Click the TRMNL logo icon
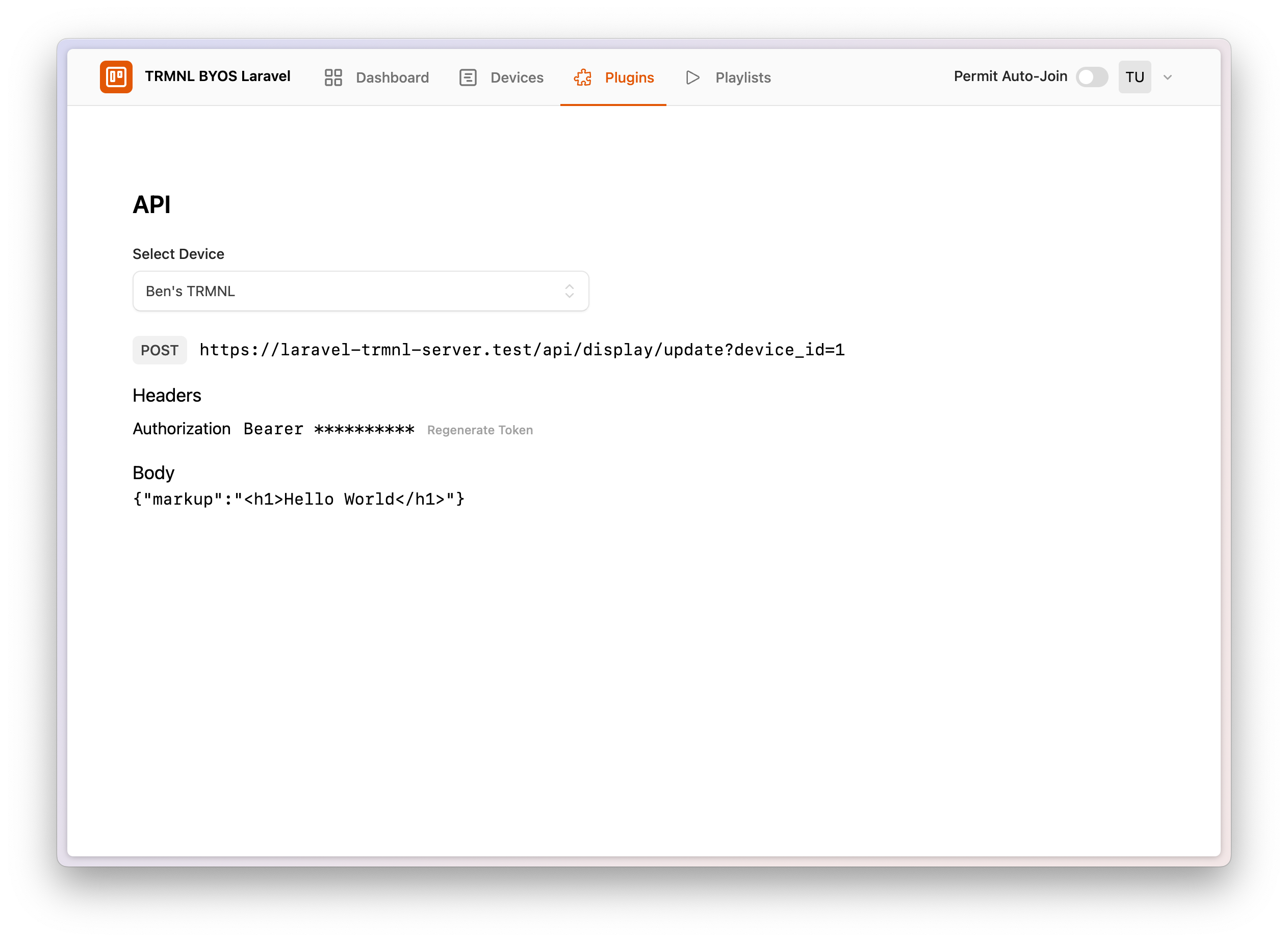Screen dimensions: 1288x942 116,77
